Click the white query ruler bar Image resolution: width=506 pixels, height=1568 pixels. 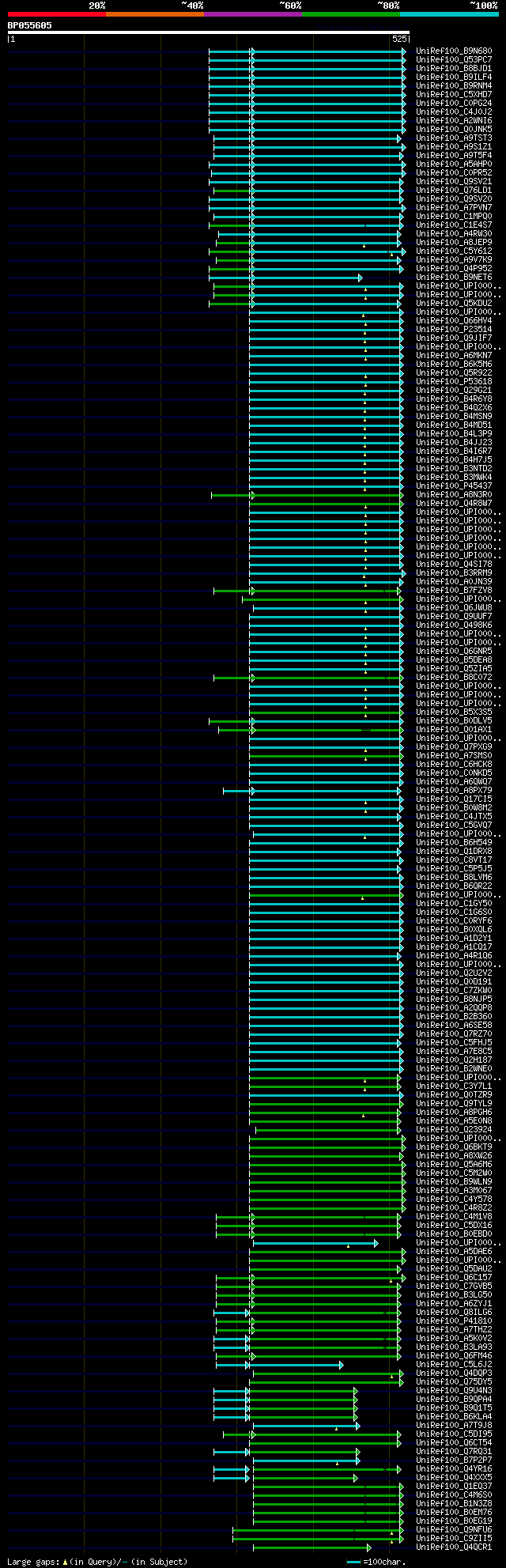coord(208,32)
